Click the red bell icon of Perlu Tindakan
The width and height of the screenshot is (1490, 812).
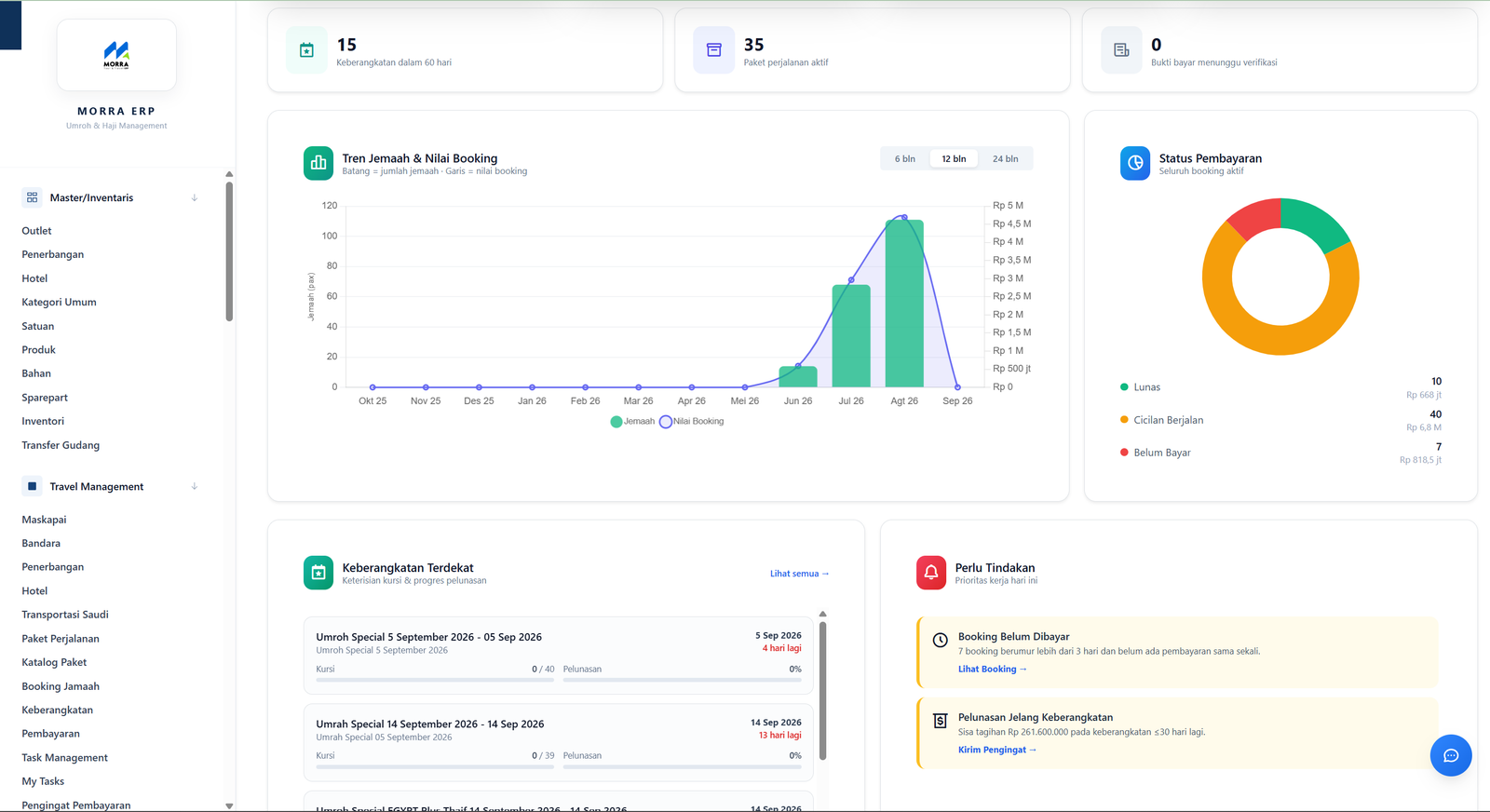[x=931, y=573]
